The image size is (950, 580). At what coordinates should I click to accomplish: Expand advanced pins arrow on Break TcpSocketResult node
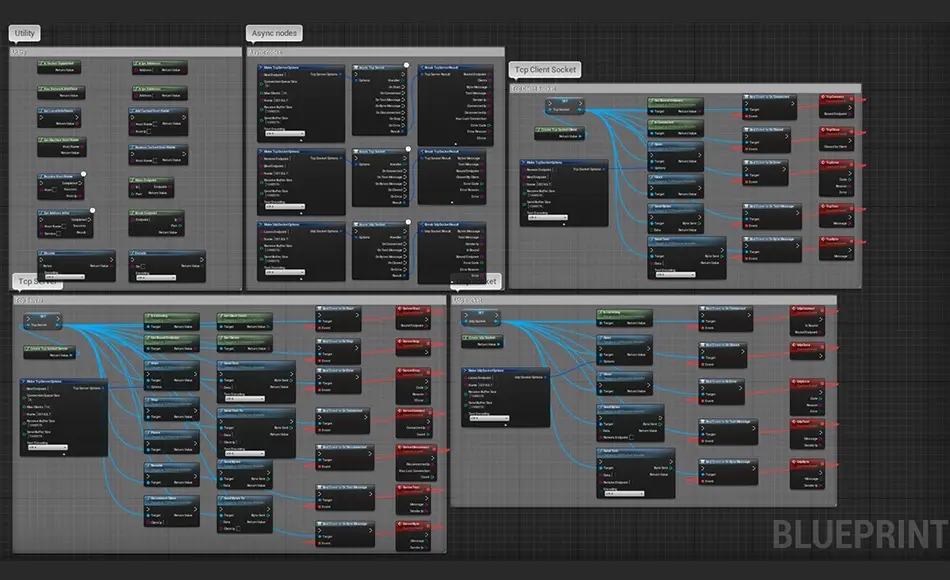(452, 202)
